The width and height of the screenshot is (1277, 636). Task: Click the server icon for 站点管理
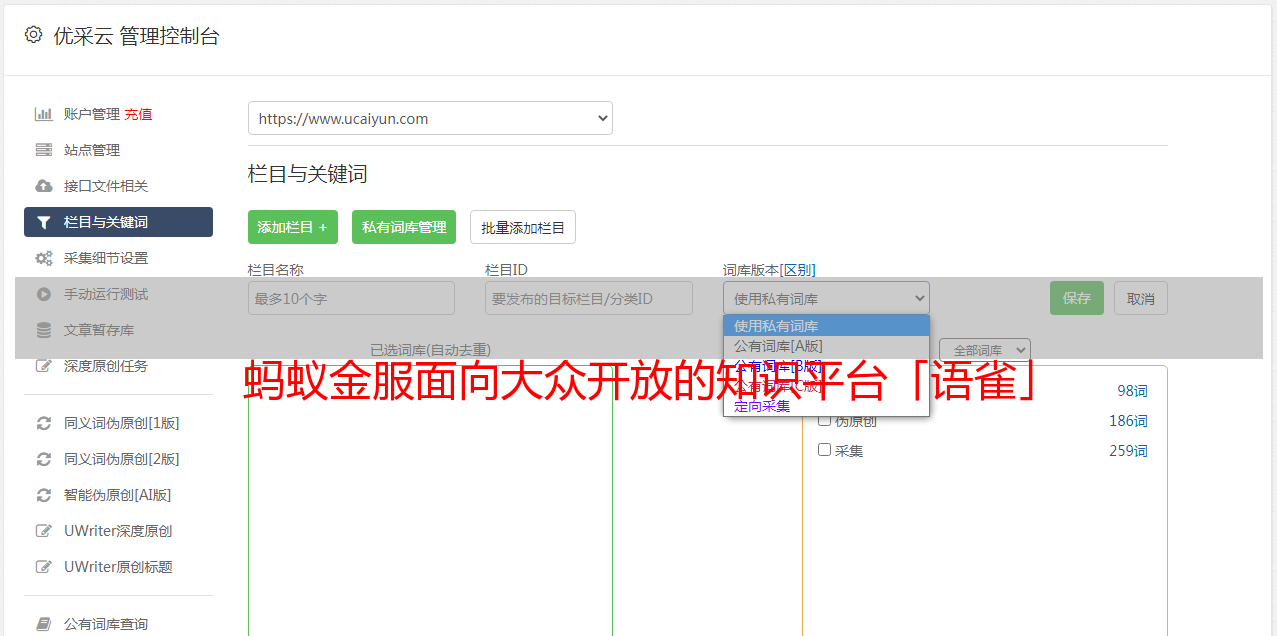point(44,150)
